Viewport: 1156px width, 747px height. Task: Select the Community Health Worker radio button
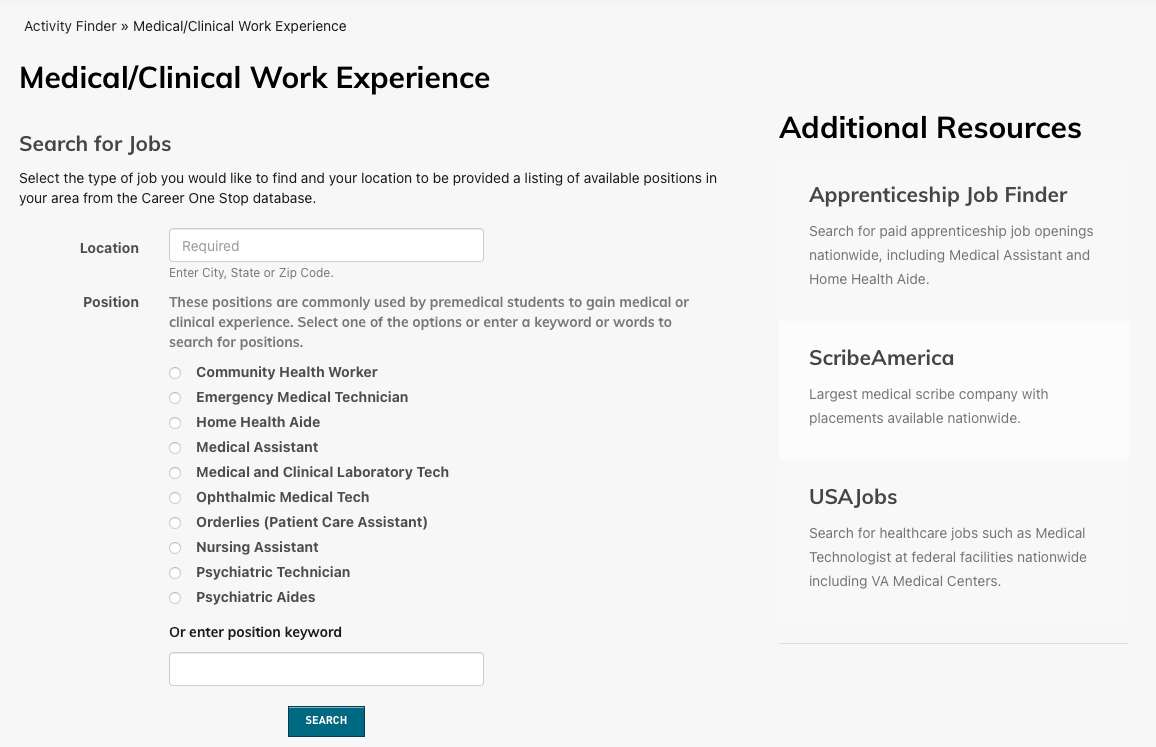click(175, 372)
